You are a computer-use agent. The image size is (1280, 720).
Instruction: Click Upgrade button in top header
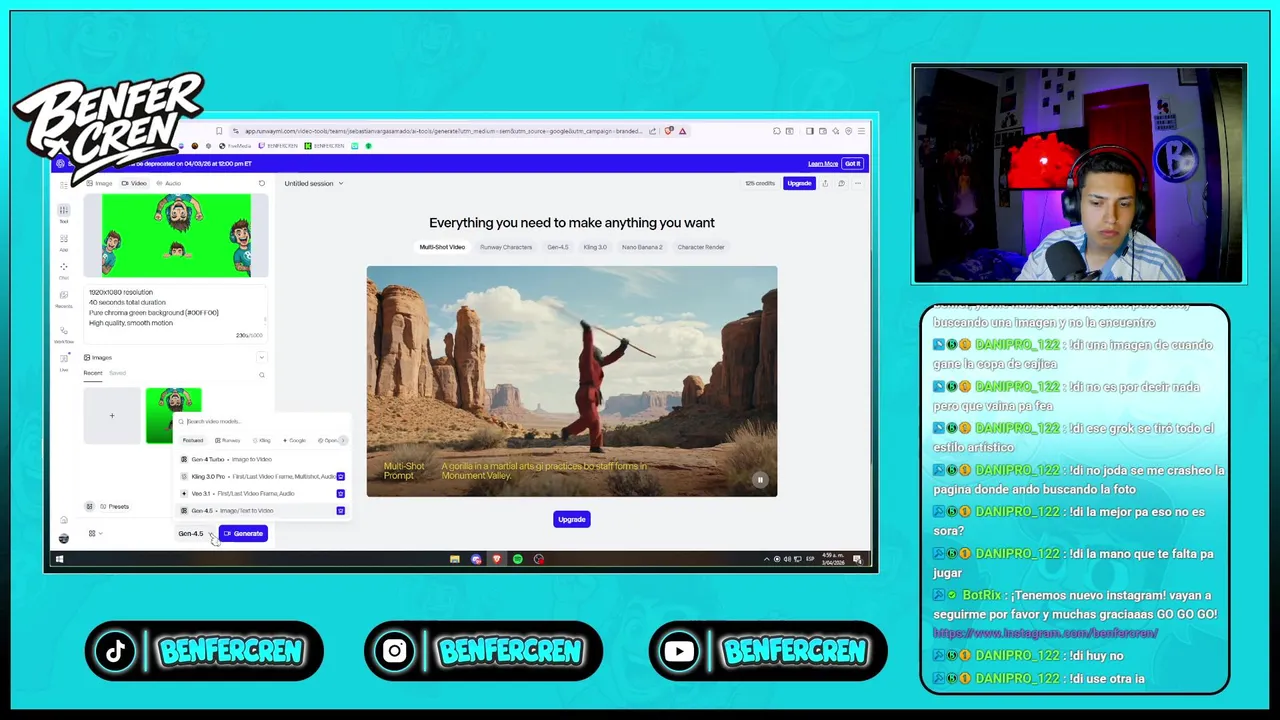pos(799,183)
